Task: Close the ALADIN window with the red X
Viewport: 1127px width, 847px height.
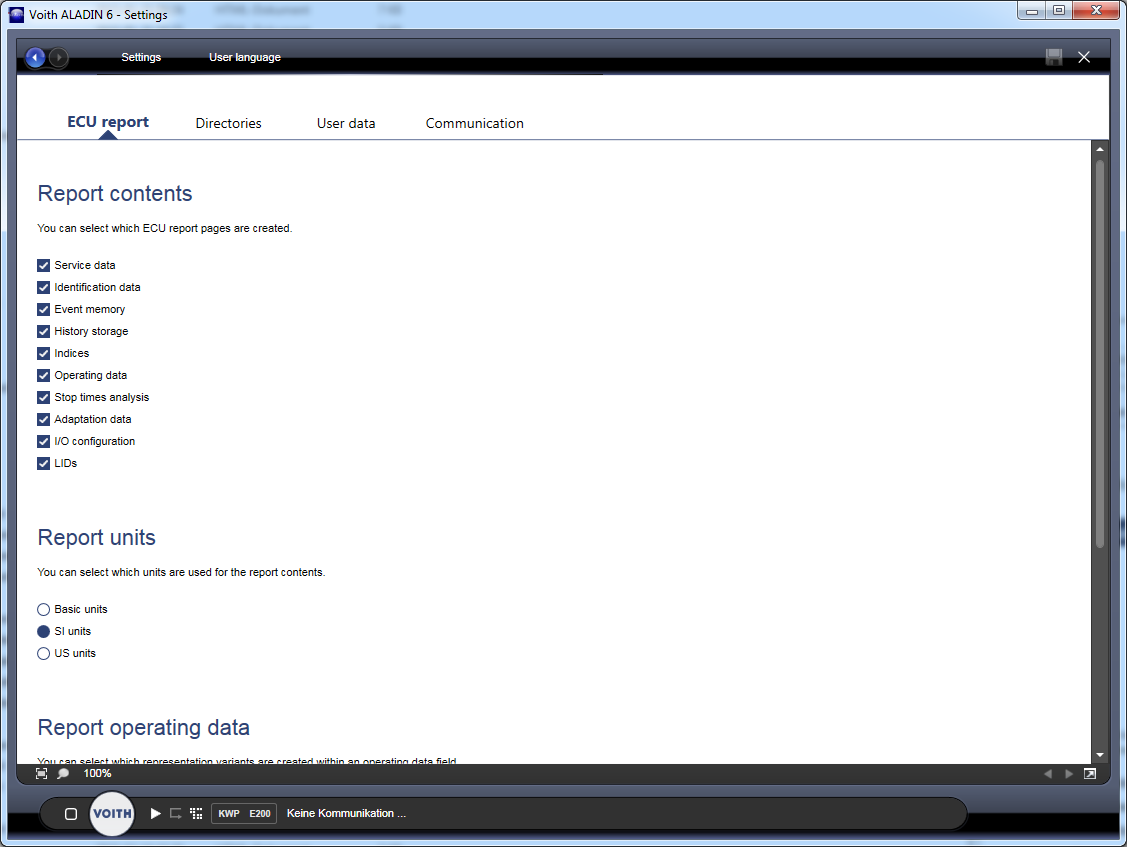Action: tap(1096, 11)
